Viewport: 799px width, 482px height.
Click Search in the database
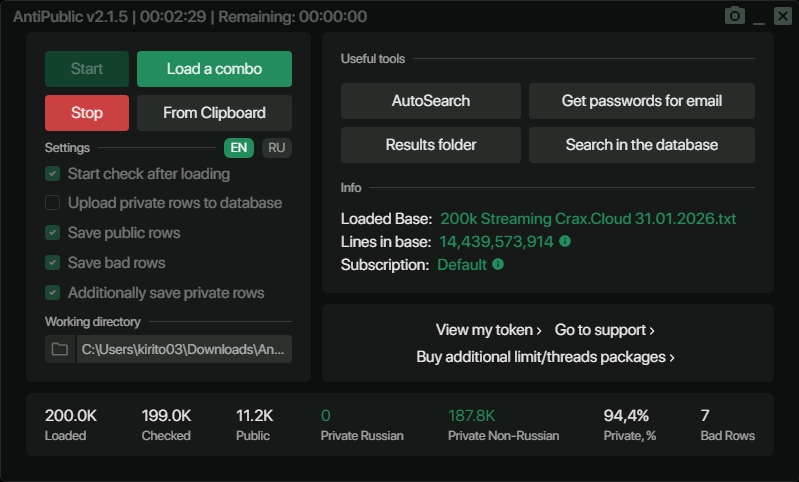641,145
